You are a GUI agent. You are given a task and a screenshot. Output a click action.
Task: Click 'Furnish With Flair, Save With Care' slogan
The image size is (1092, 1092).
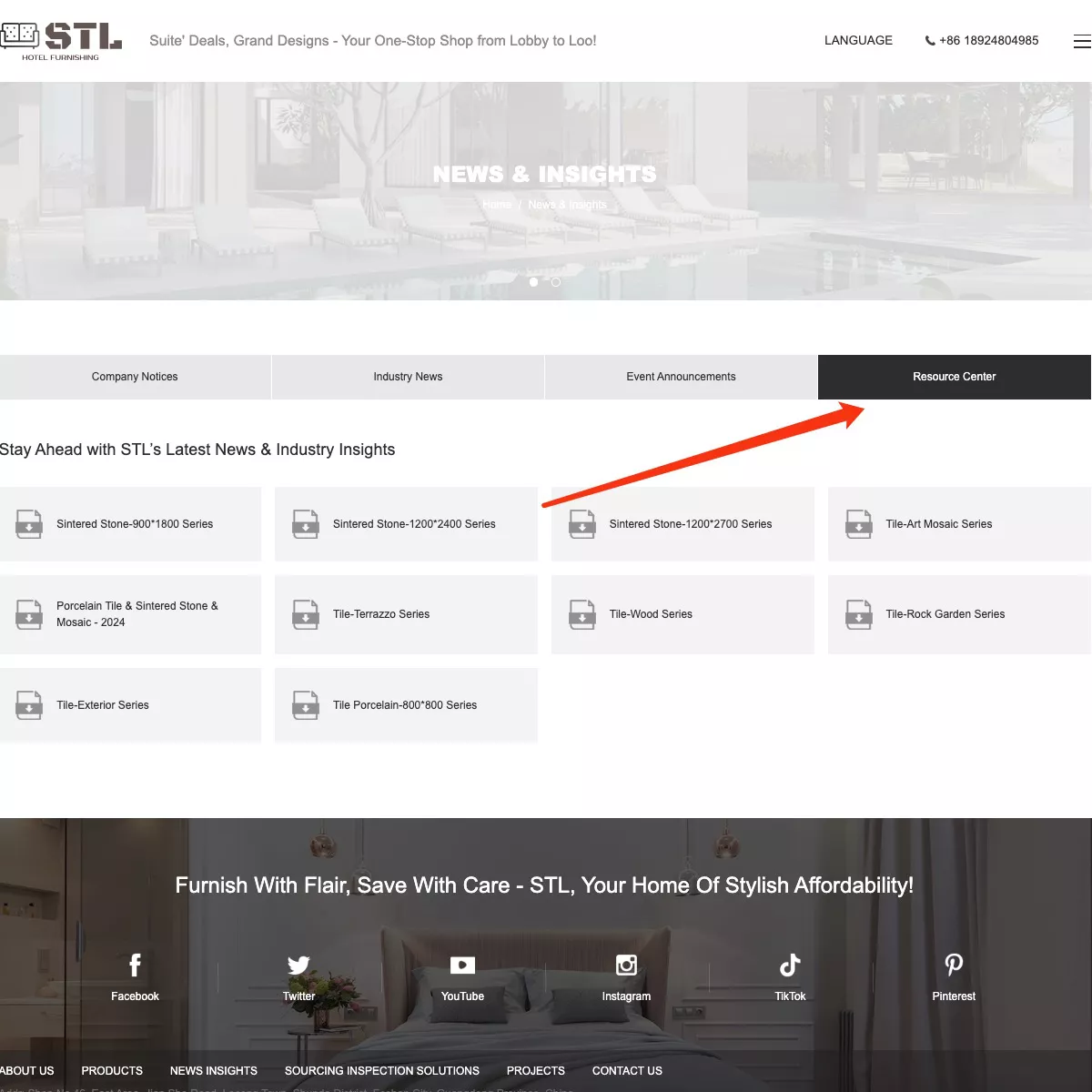pyautogui.click(x=544, y=885)
